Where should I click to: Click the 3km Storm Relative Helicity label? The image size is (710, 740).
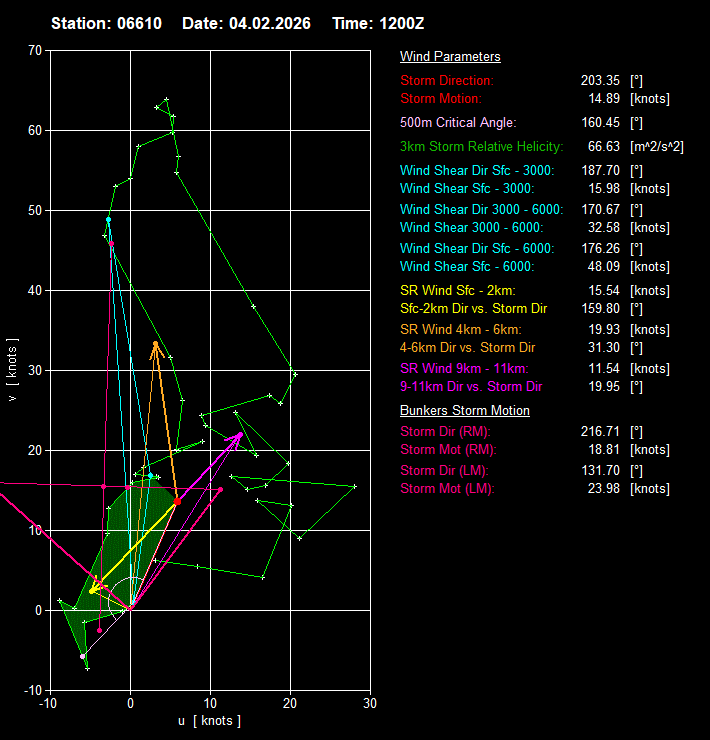tap(481, 147)
